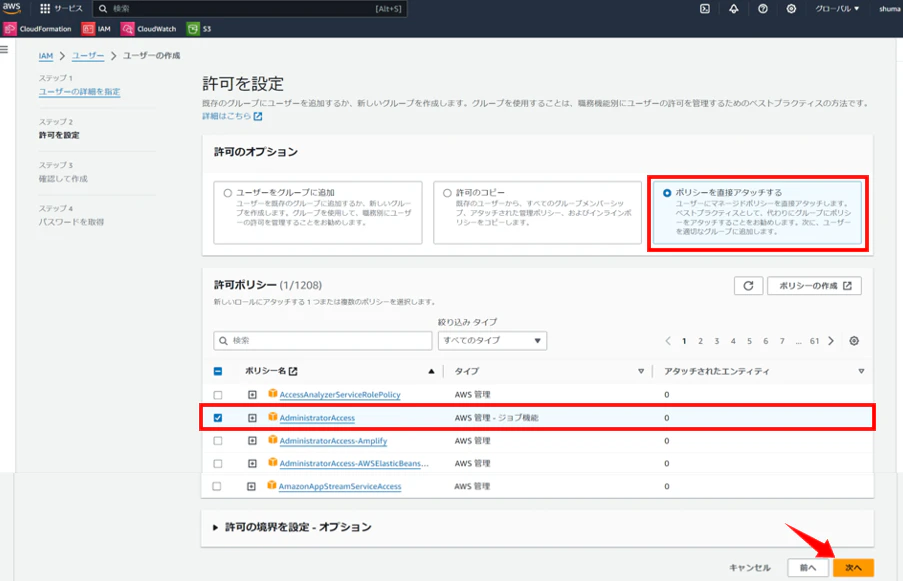The image size is (903, 581).
Task: Click IAM breadcrumb link
Action: [45, 56]
